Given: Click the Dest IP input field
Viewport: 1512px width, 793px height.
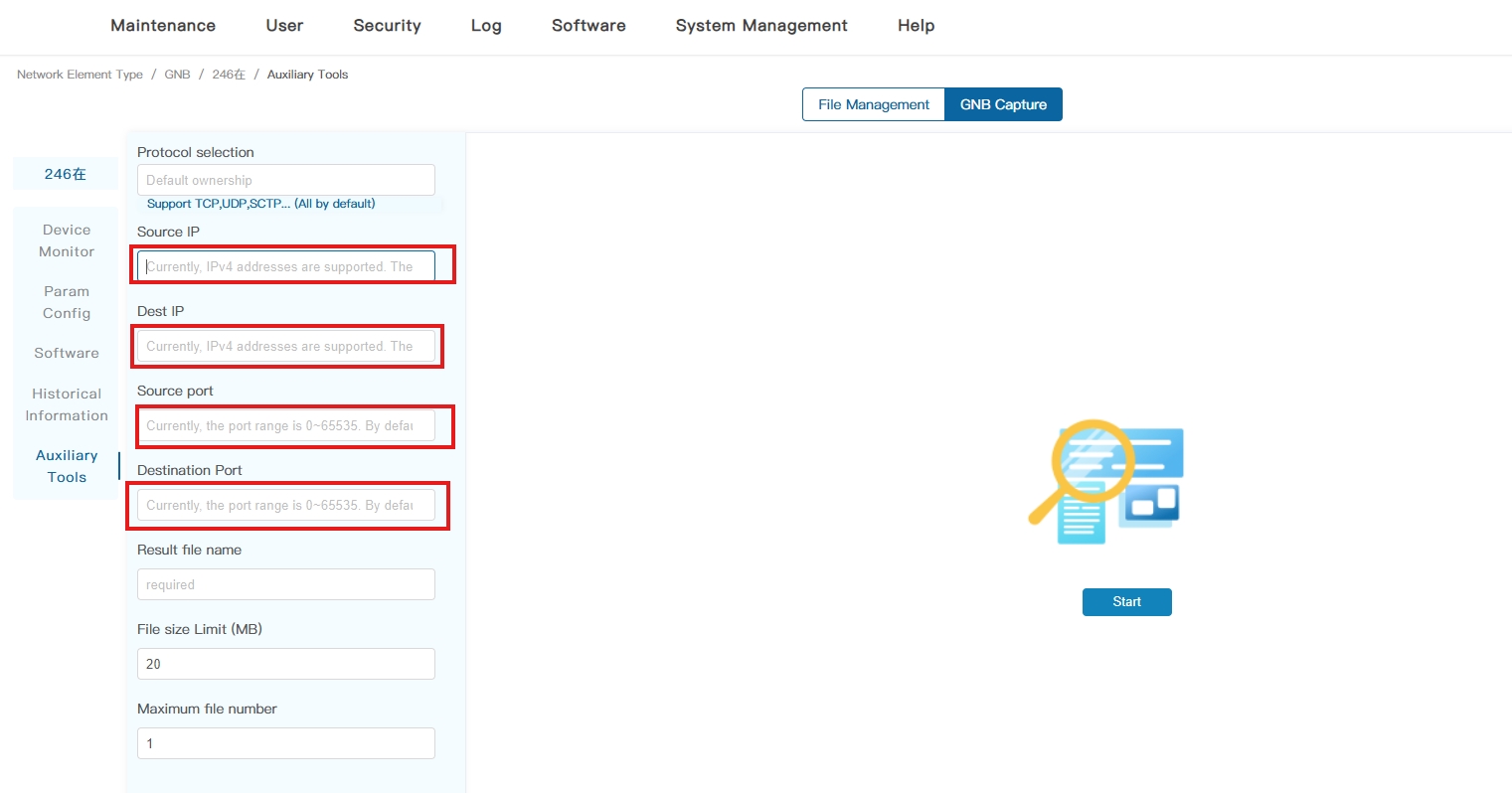Looking at the screenshot, I should click(285, 346).
